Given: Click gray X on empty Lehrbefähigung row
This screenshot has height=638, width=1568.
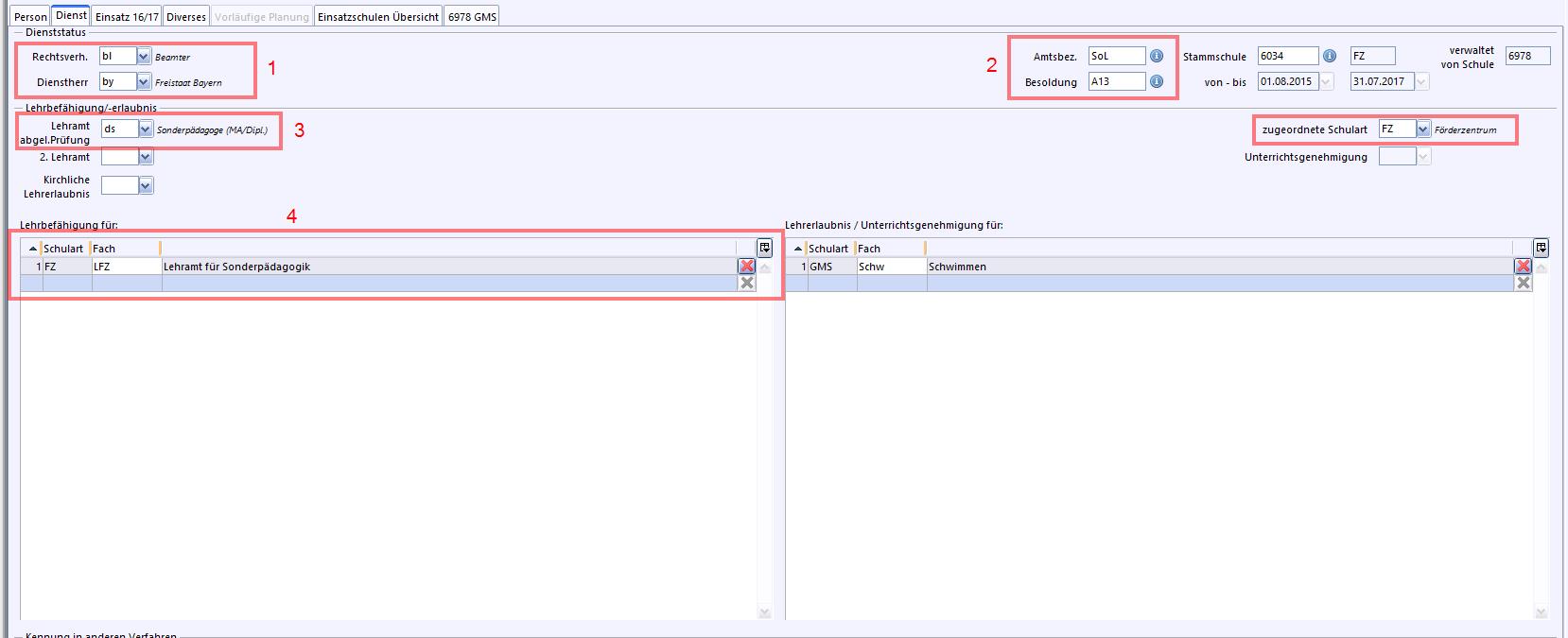Looking at the screenshot, I should coord(747,283).
